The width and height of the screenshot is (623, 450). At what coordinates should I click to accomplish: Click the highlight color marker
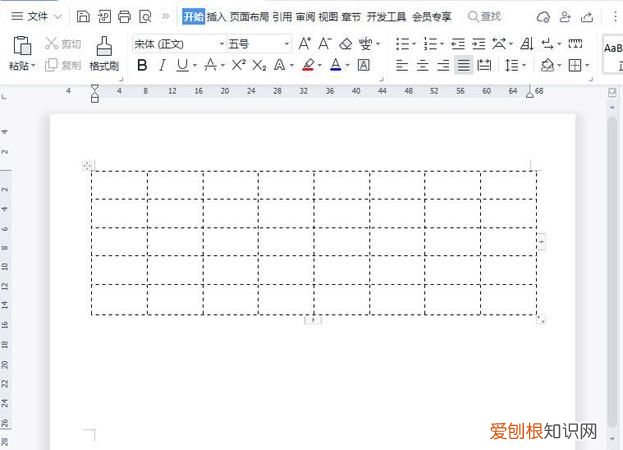pyautogui.click(x=308, y=65)
